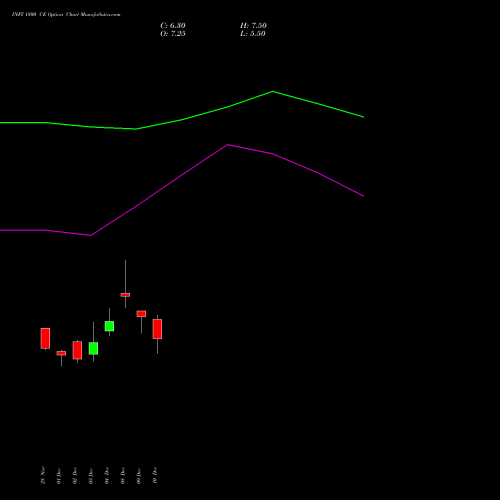Screen dimensions: 500x500
Task: Click the red candlestick for 02 Dec
Action: point(77,350)
